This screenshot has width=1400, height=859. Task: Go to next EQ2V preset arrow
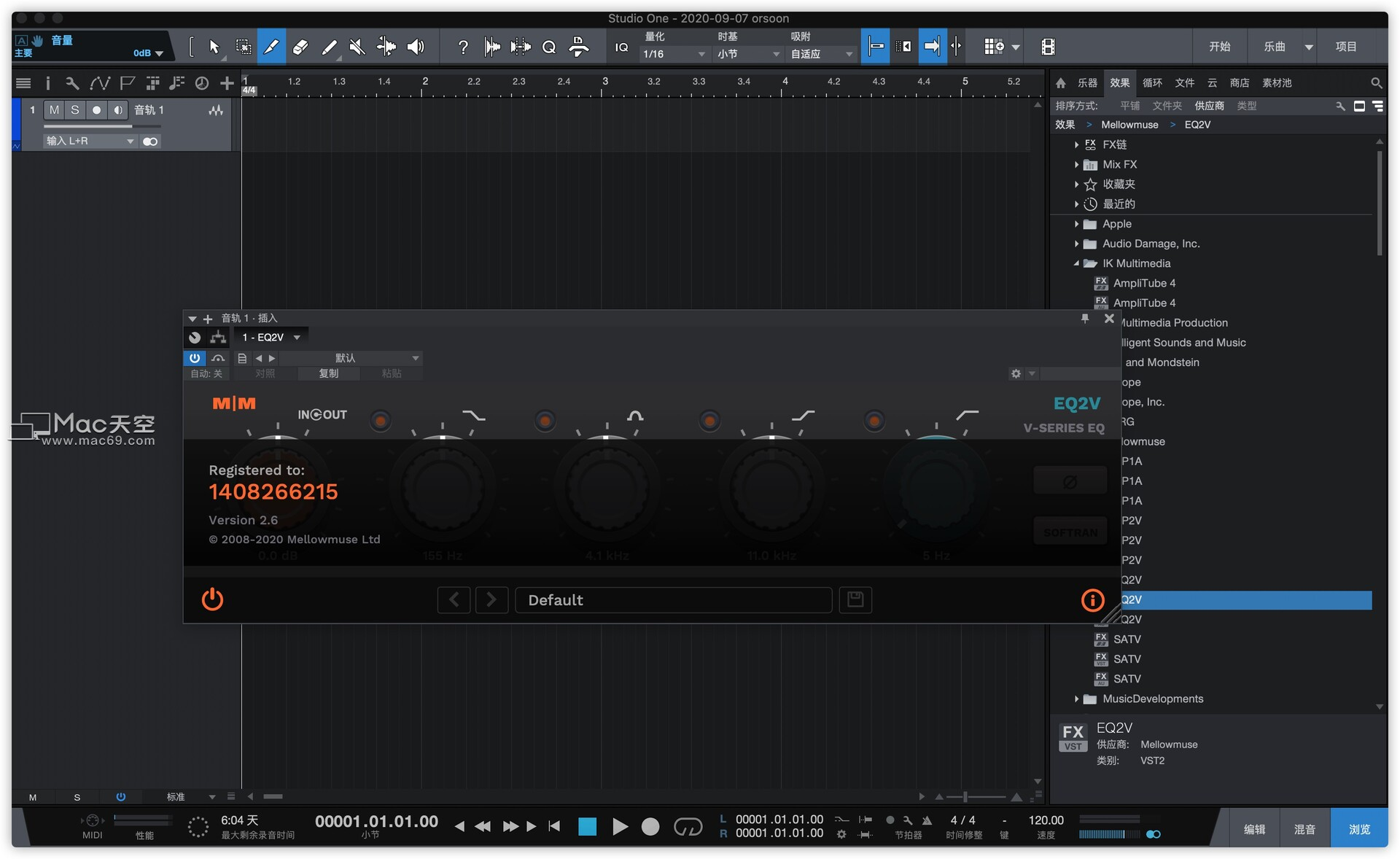491,600
